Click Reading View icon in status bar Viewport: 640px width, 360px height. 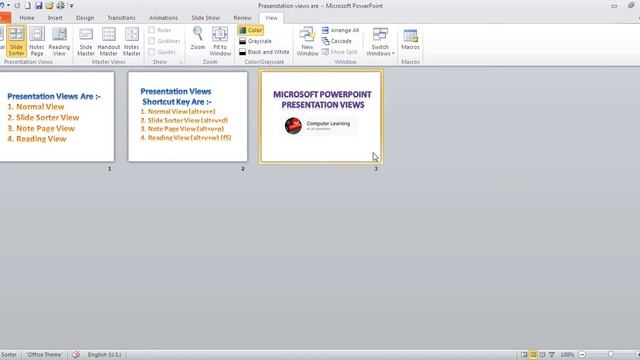click(542, 355)
